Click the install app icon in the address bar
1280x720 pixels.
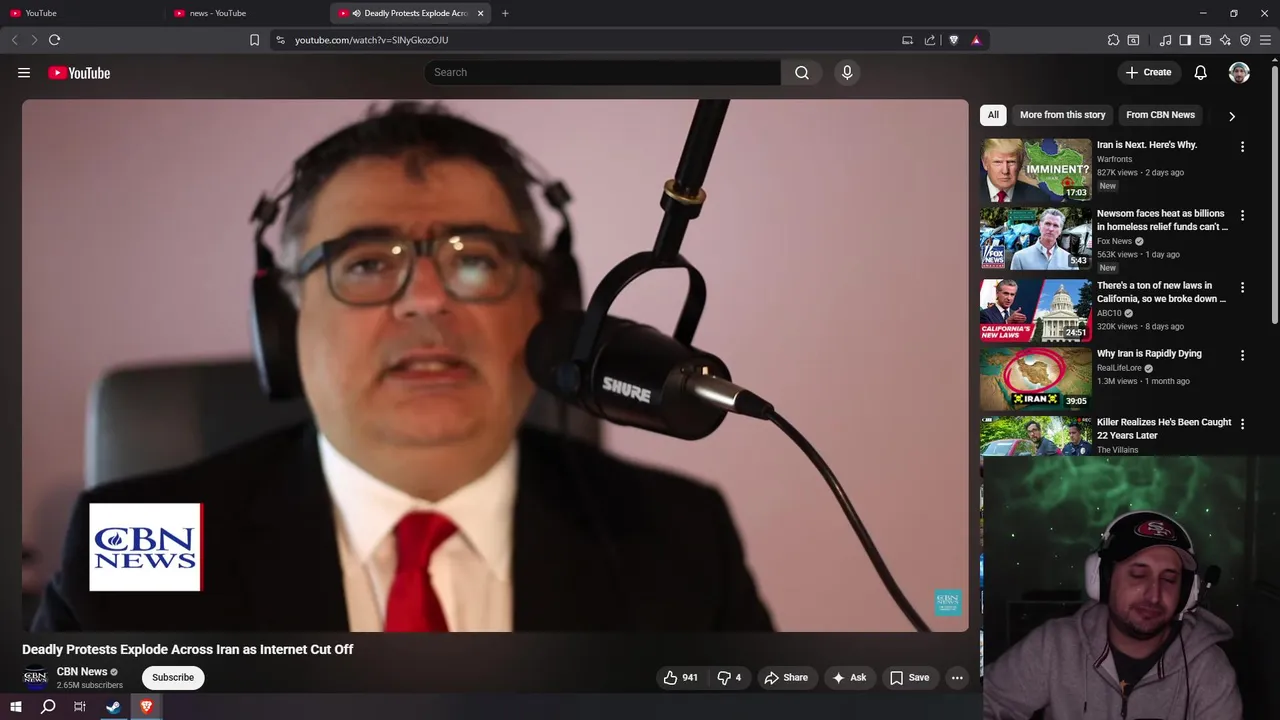(907, 40)
